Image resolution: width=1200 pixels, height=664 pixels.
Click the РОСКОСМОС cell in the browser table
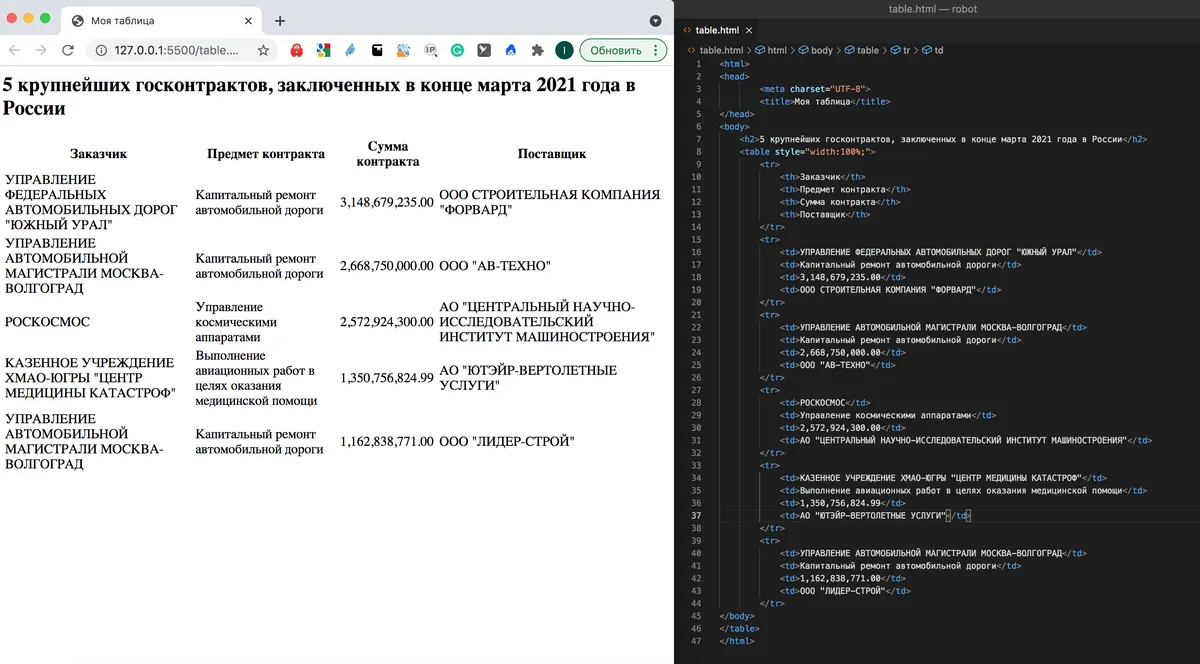click(48, 322)
